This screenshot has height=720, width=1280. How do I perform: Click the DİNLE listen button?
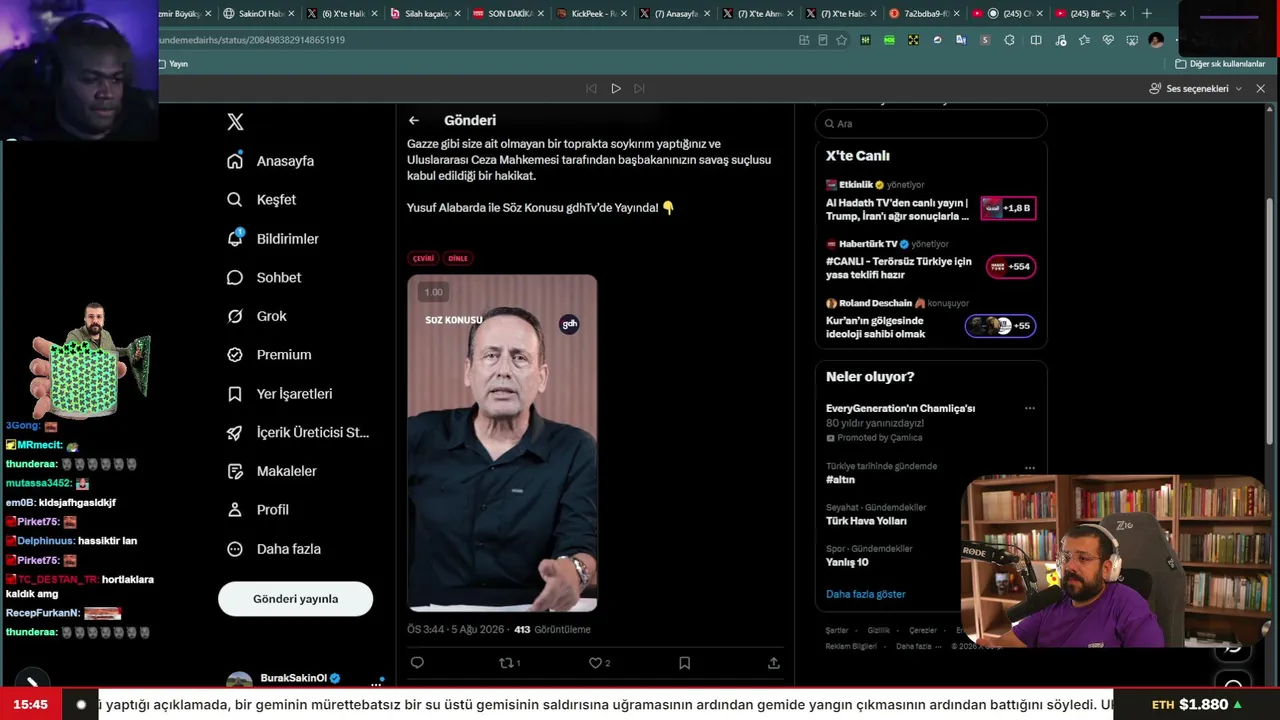(458, 258)
